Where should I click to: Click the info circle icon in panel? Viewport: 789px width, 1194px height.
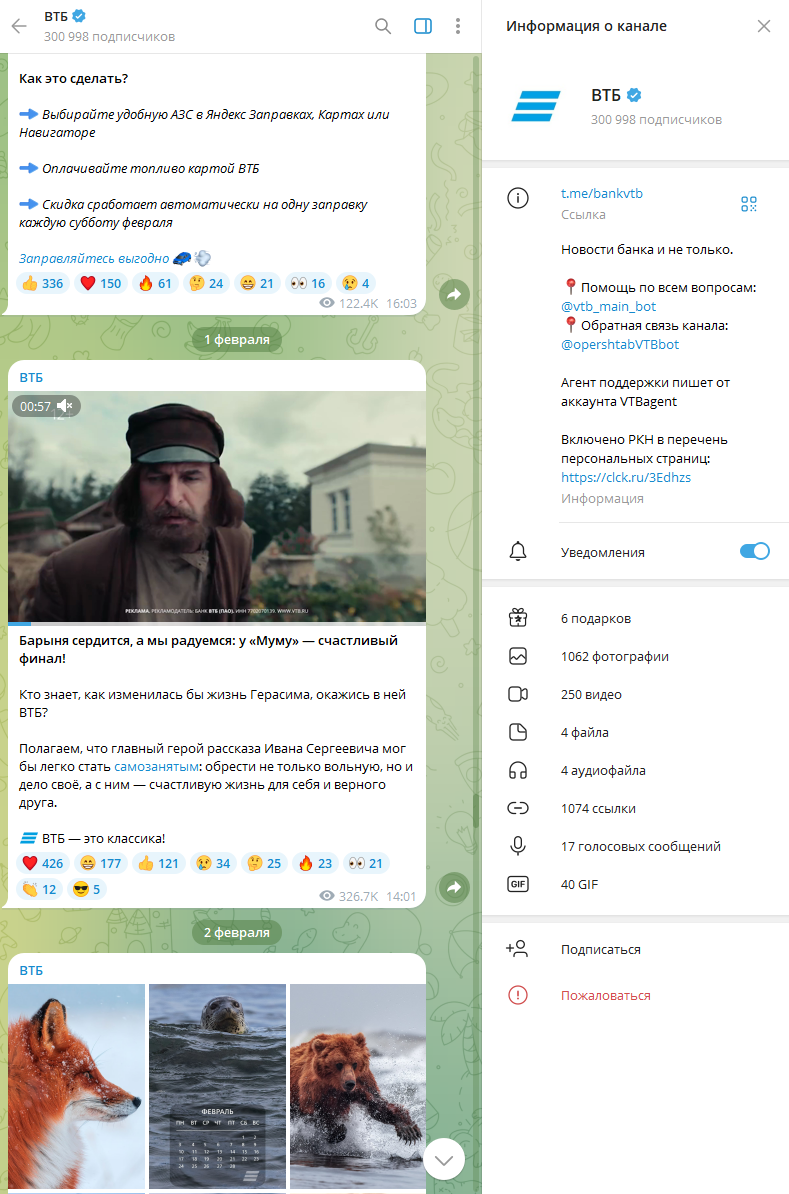tap(518, 199)
